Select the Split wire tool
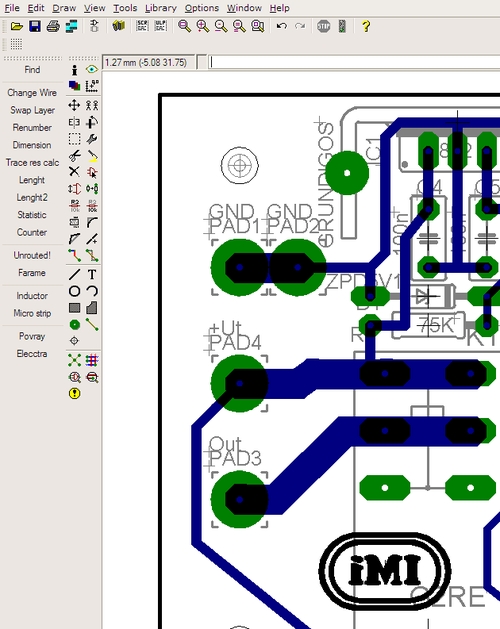This screenshot has width=500, height=629. pos(74,239)
